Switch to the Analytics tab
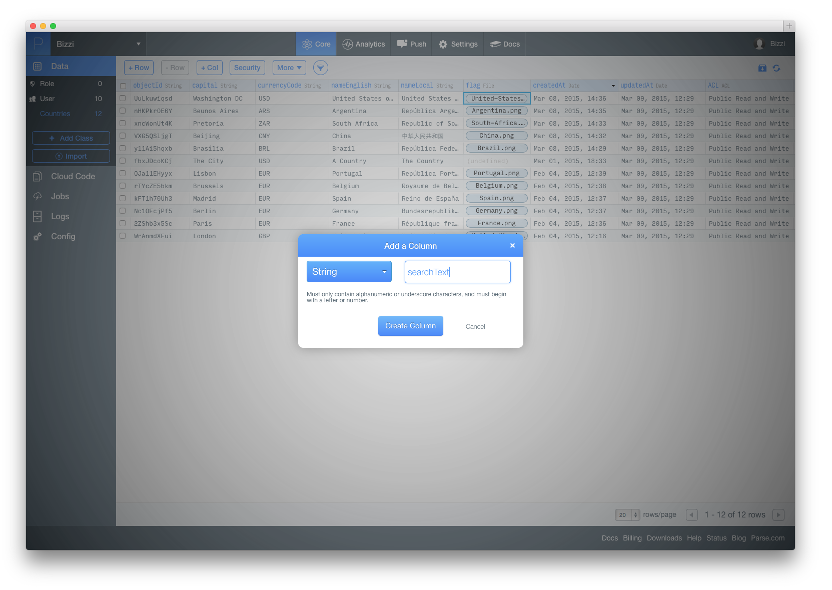This screenshot has width=832, height=590. pyautogui.click(x=363, y=44)
